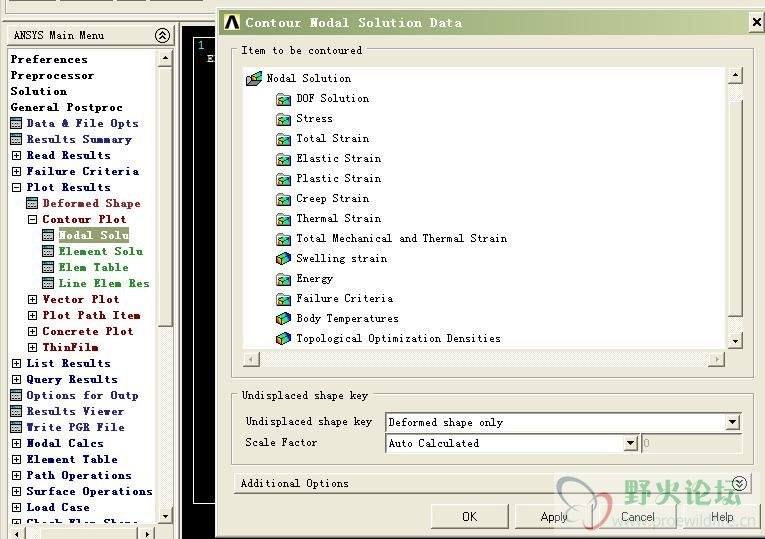Expand the List Results tree node
This screenshot has height=539, width=765.
pos(16,363)
